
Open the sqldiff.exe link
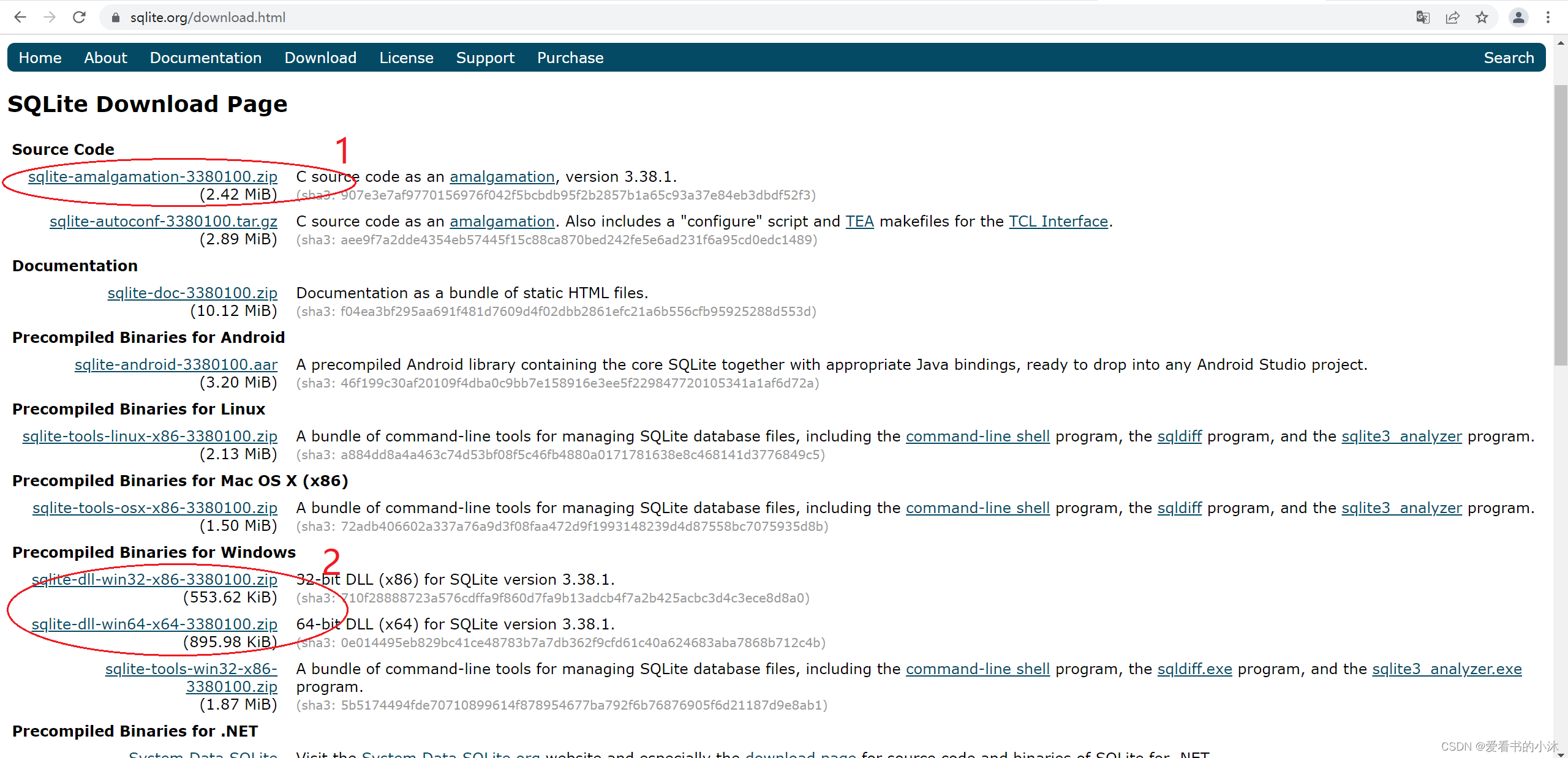pyautogui.click(x=1194, y=669)
